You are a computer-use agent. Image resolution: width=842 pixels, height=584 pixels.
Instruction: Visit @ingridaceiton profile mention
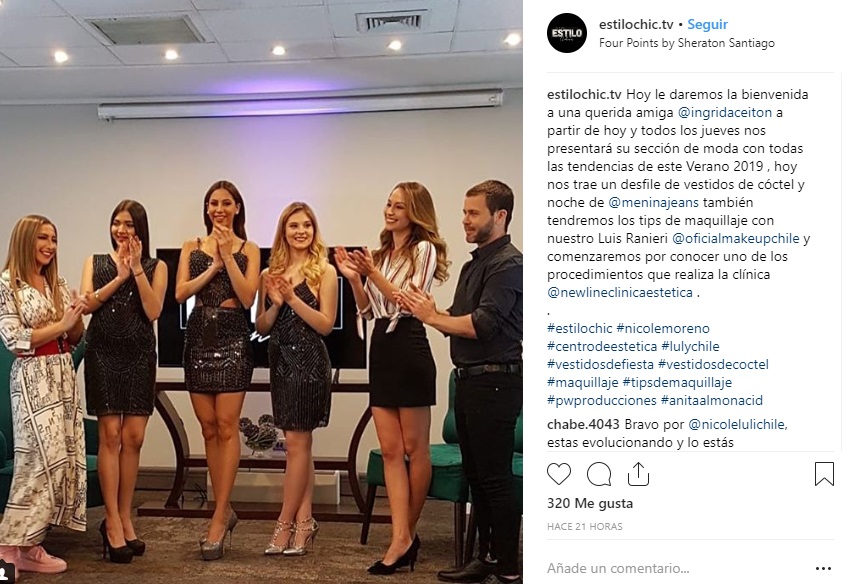(x=725, y=113)
